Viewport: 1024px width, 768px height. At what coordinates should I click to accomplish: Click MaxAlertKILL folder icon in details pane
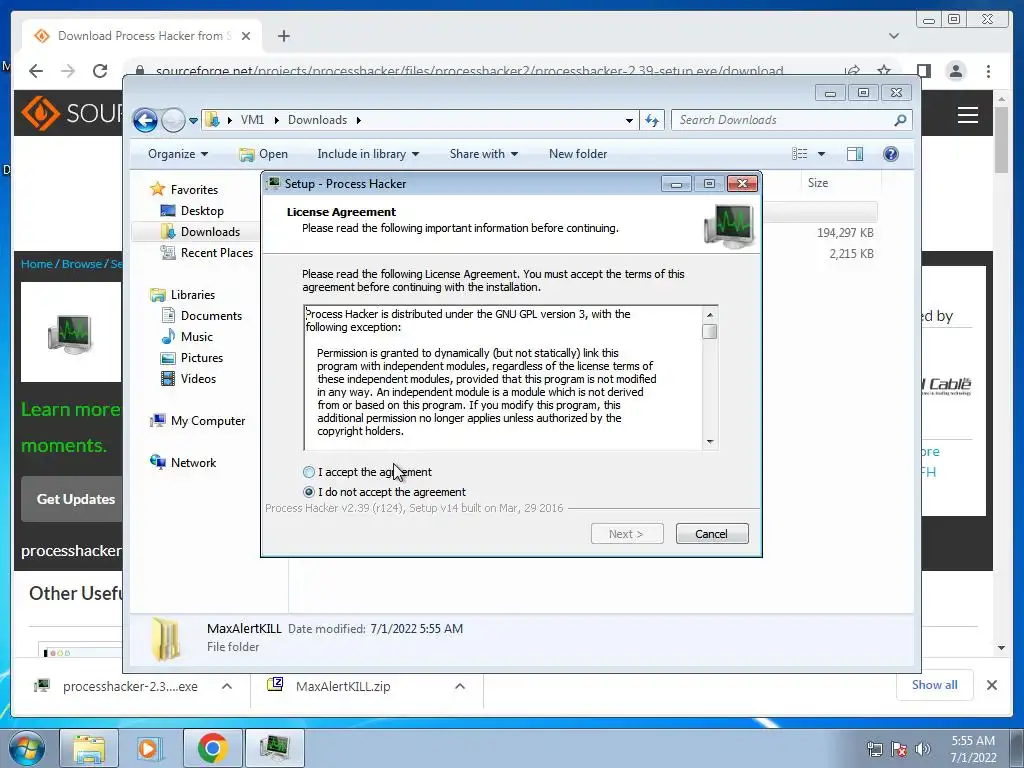tap(165, 639)
